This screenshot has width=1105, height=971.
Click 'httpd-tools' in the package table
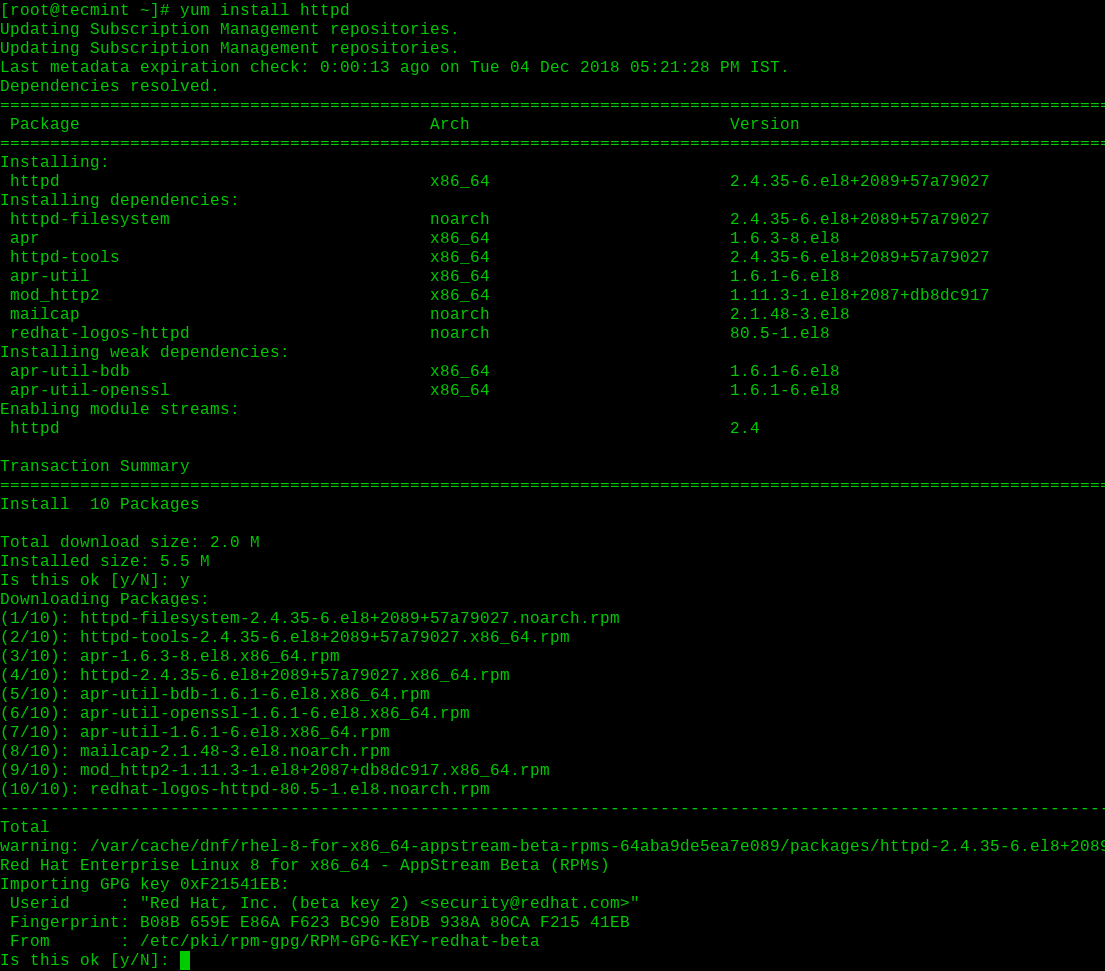click(x=65, y=257)
